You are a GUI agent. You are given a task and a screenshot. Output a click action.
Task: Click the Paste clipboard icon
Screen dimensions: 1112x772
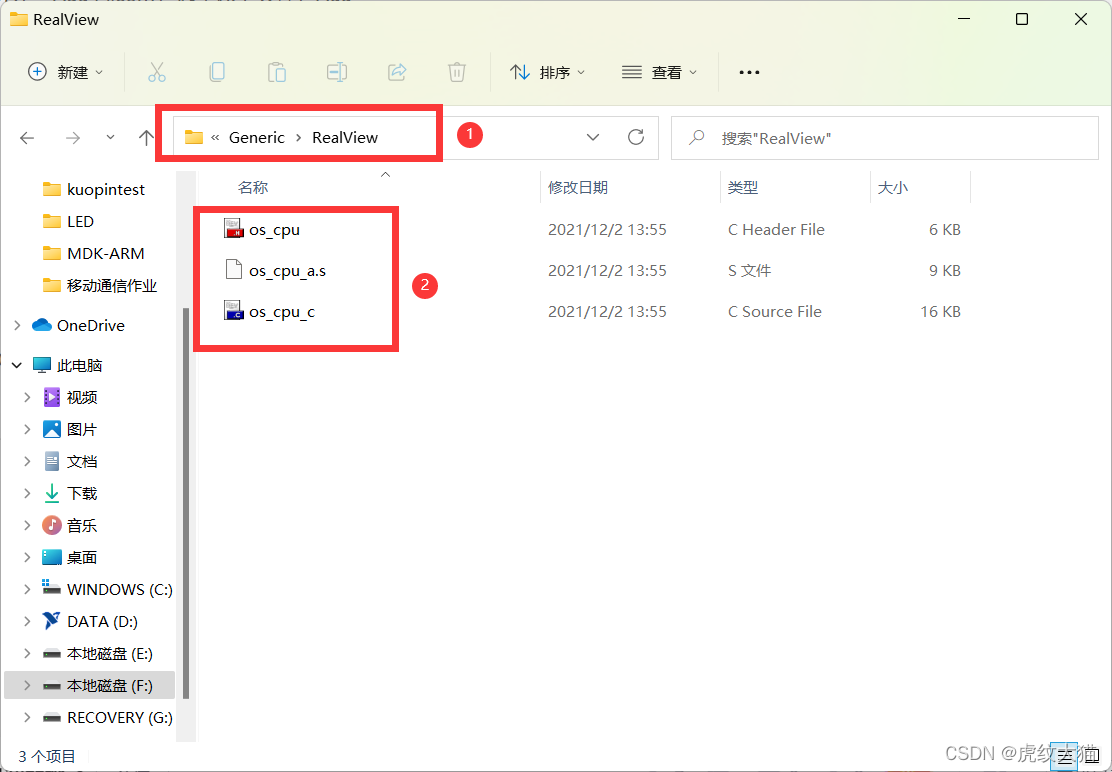(277, 72)
